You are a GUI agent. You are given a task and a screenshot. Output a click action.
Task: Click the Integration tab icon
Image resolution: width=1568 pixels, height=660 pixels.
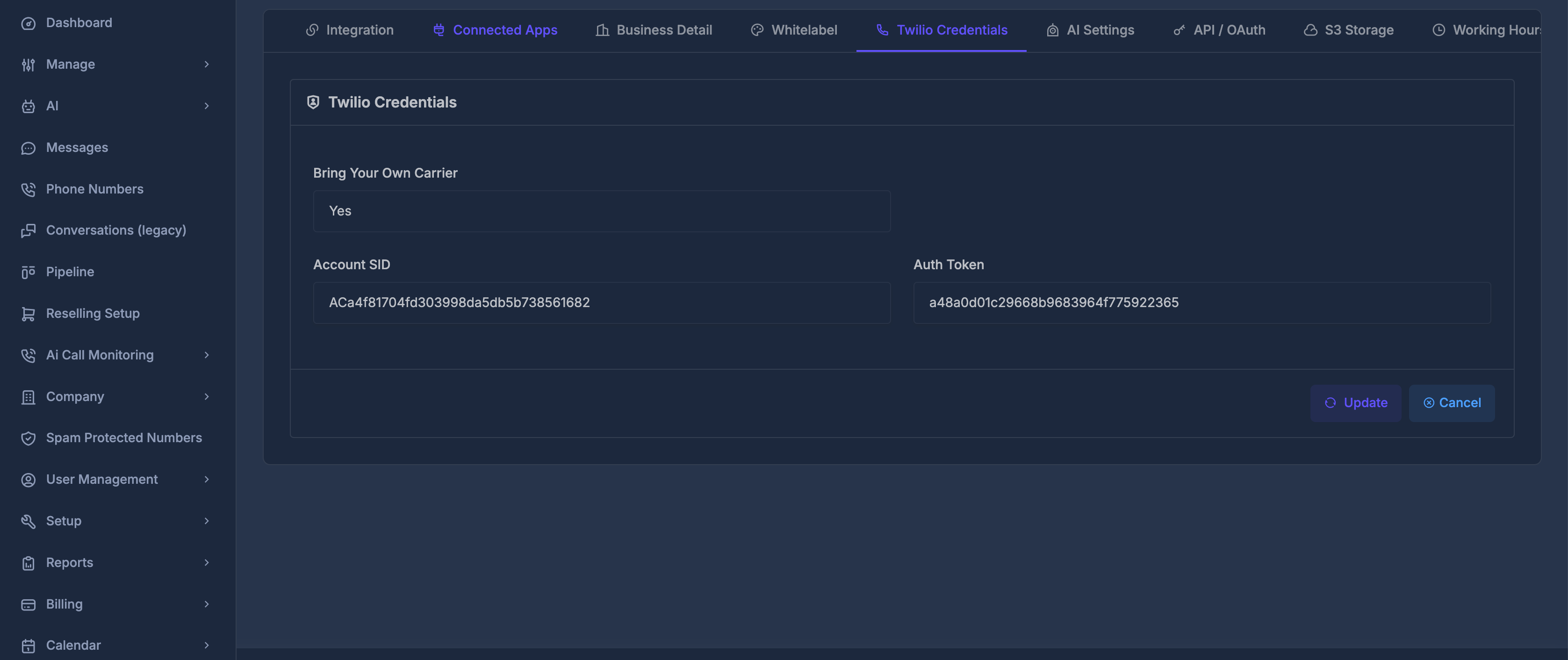coord(312,30)
